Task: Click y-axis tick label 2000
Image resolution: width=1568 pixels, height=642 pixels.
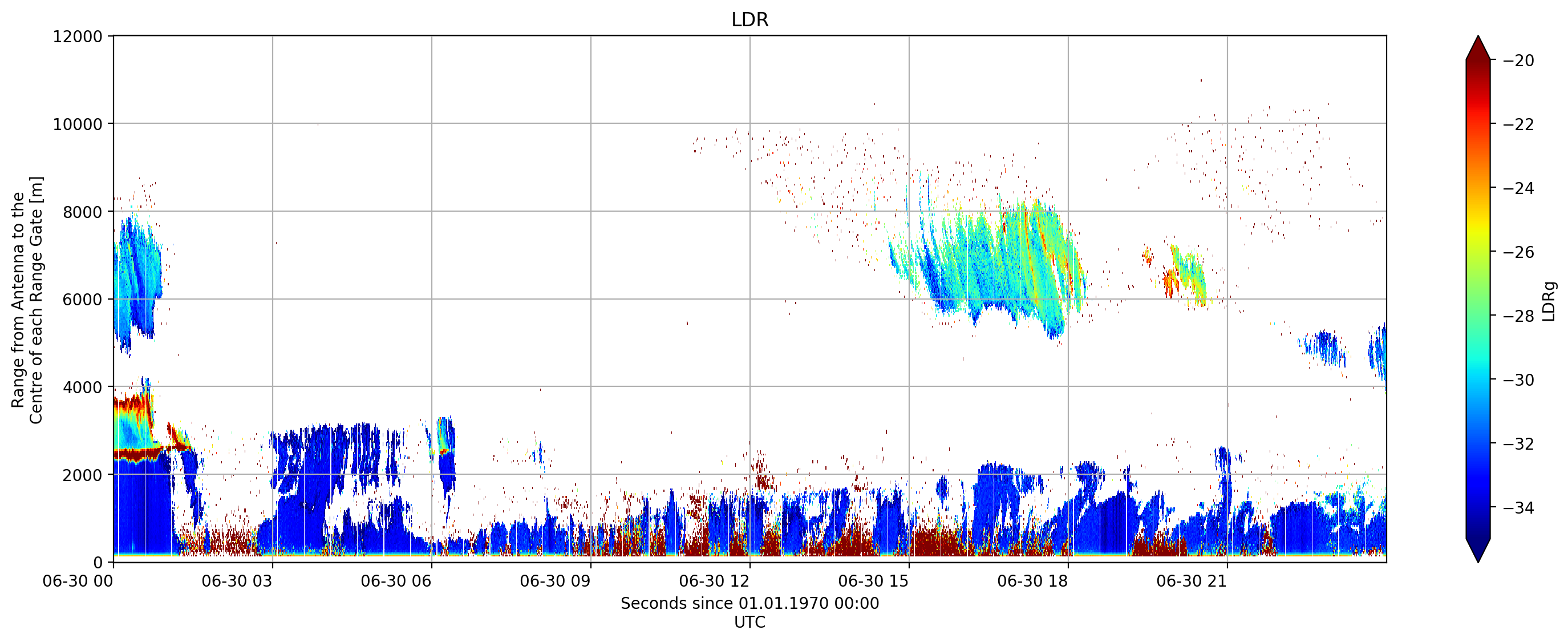Action: 82,475
